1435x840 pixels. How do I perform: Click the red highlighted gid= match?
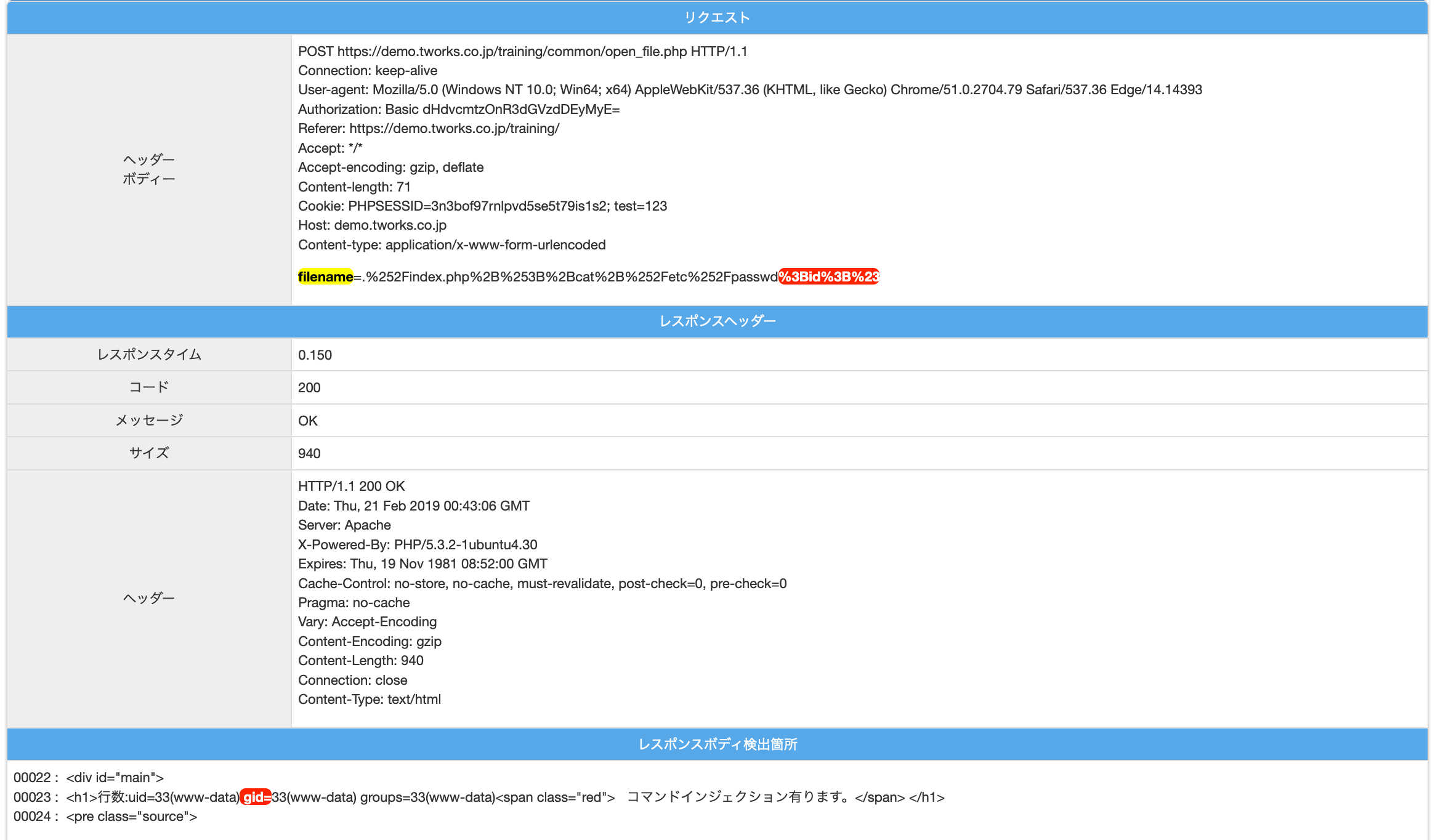point(256,797)
